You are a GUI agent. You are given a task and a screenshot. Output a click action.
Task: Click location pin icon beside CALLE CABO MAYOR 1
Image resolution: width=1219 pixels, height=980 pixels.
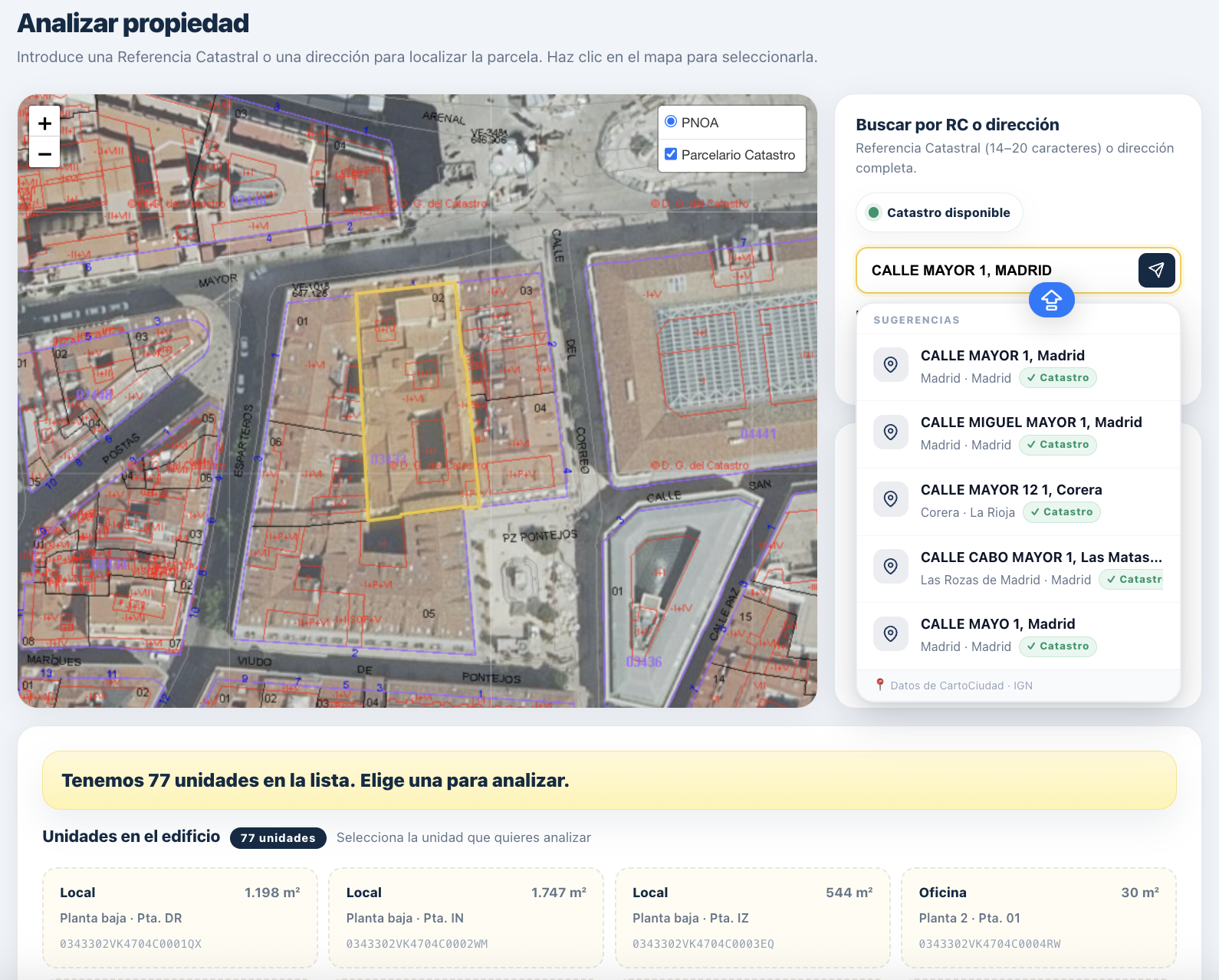[891, 567]
